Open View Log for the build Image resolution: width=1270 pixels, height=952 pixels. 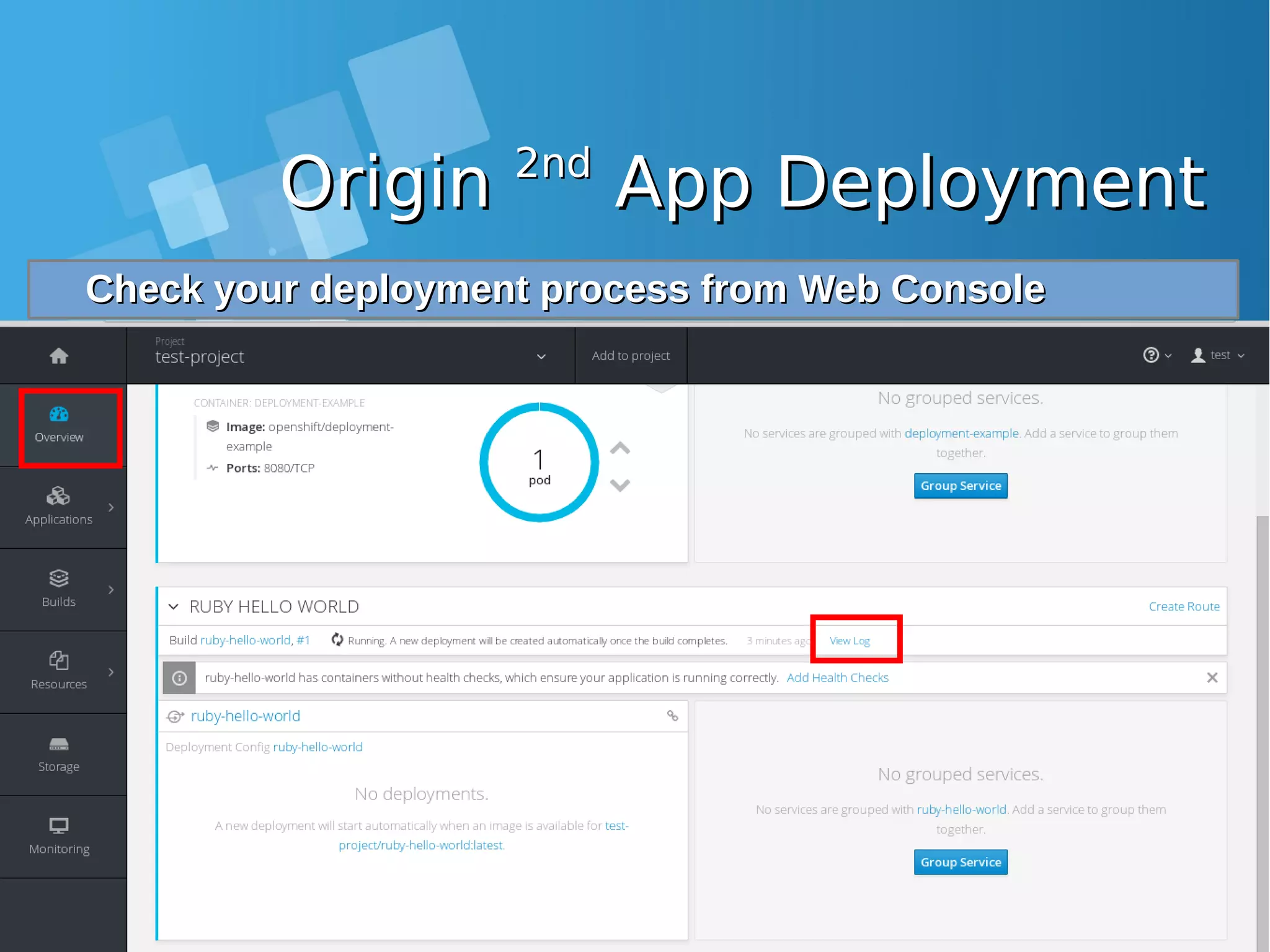[850, 641]
